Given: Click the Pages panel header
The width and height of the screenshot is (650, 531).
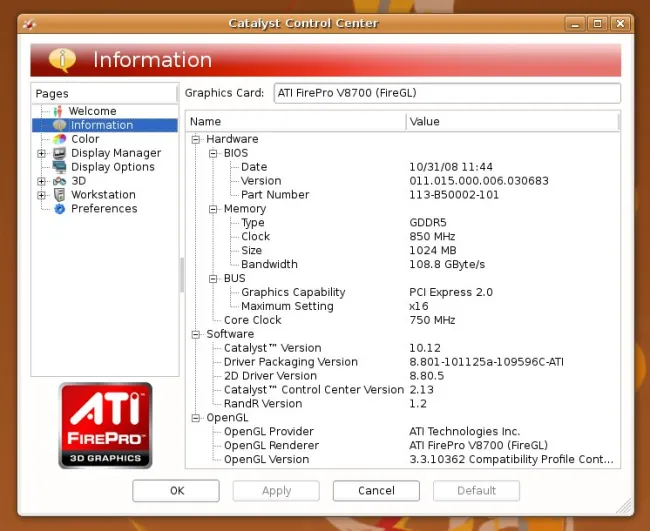Looking at the screenshot, I should point(105,94).
